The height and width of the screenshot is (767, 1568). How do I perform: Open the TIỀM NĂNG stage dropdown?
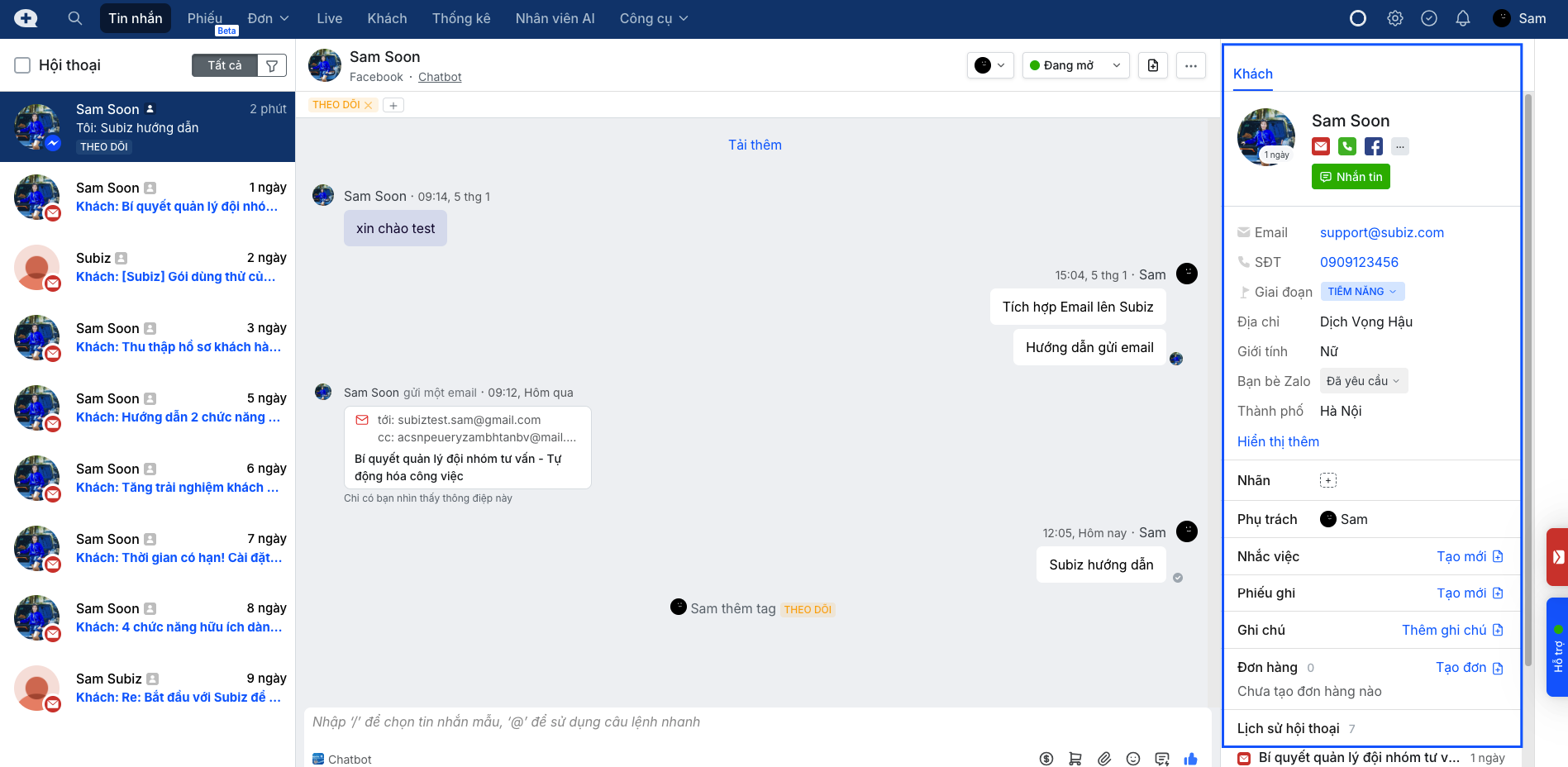click(1361, 292)
